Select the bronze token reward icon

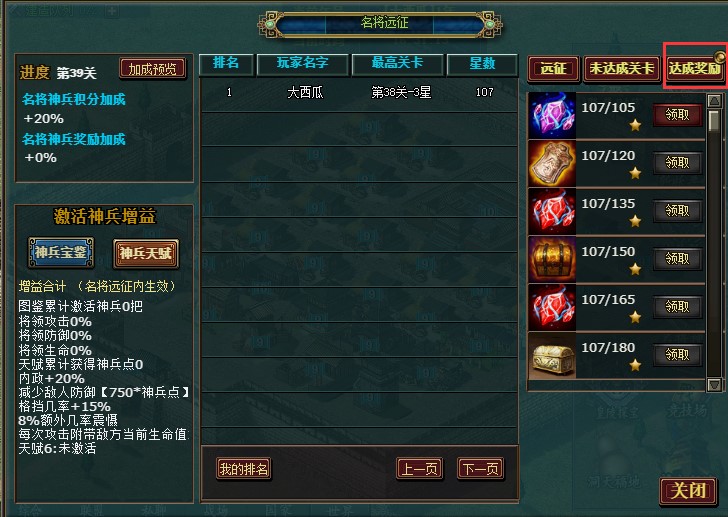(x=552, y=164)
